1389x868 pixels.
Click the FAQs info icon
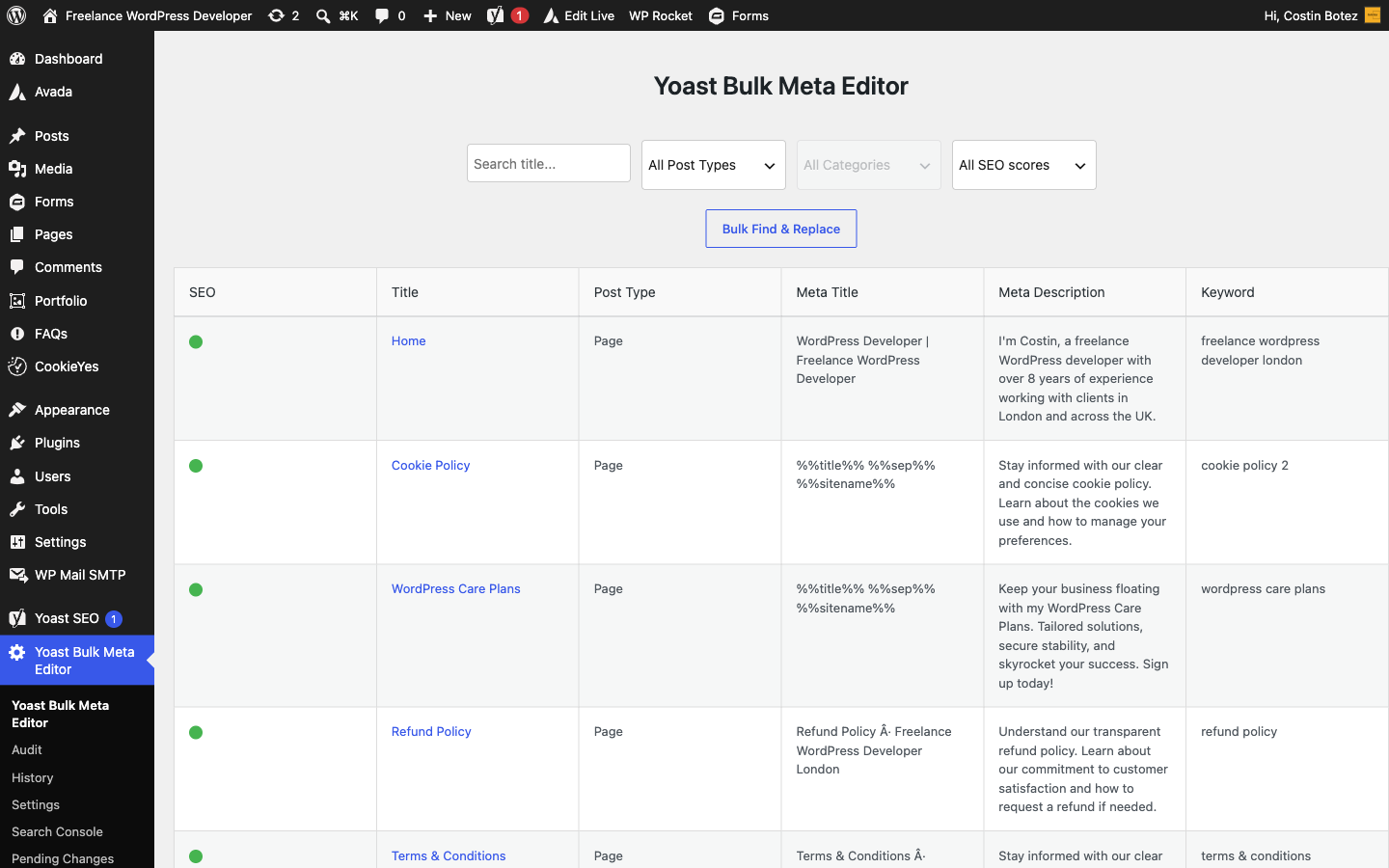click(x=17, y=334)
